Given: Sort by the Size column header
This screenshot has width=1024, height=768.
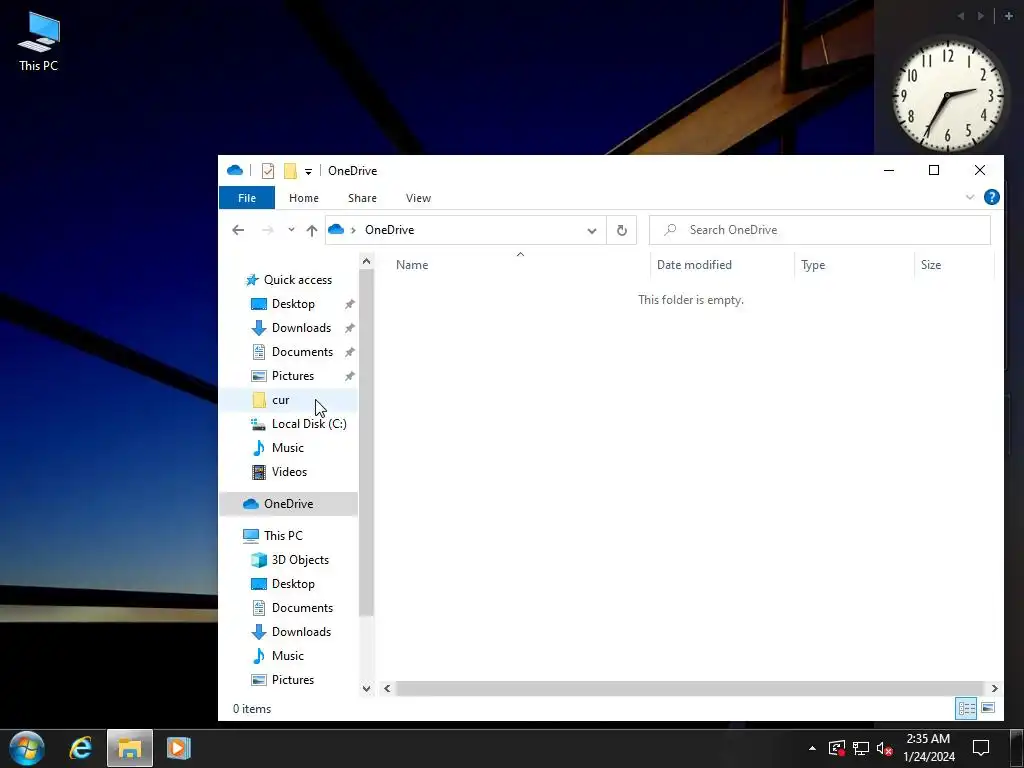Looking at the screenshot, I should coord(931,264).
